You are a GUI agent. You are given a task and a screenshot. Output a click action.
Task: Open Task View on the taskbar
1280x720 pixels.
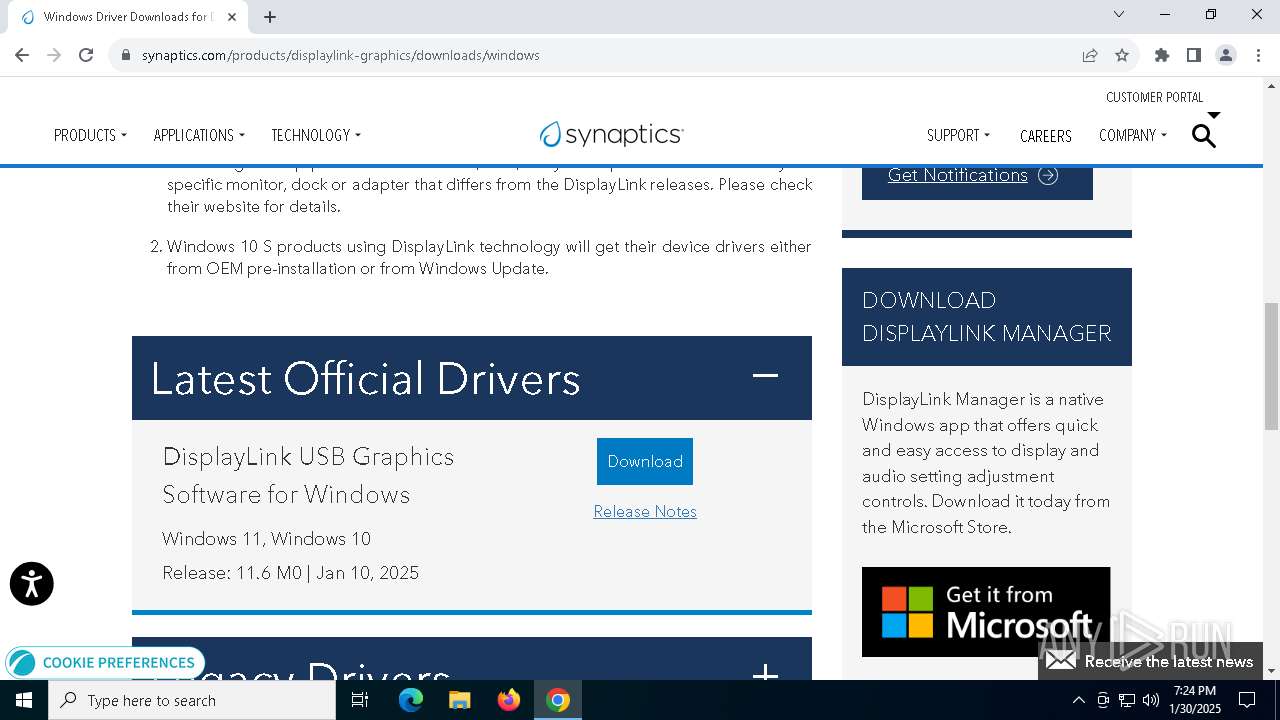[x=360, y=700]
